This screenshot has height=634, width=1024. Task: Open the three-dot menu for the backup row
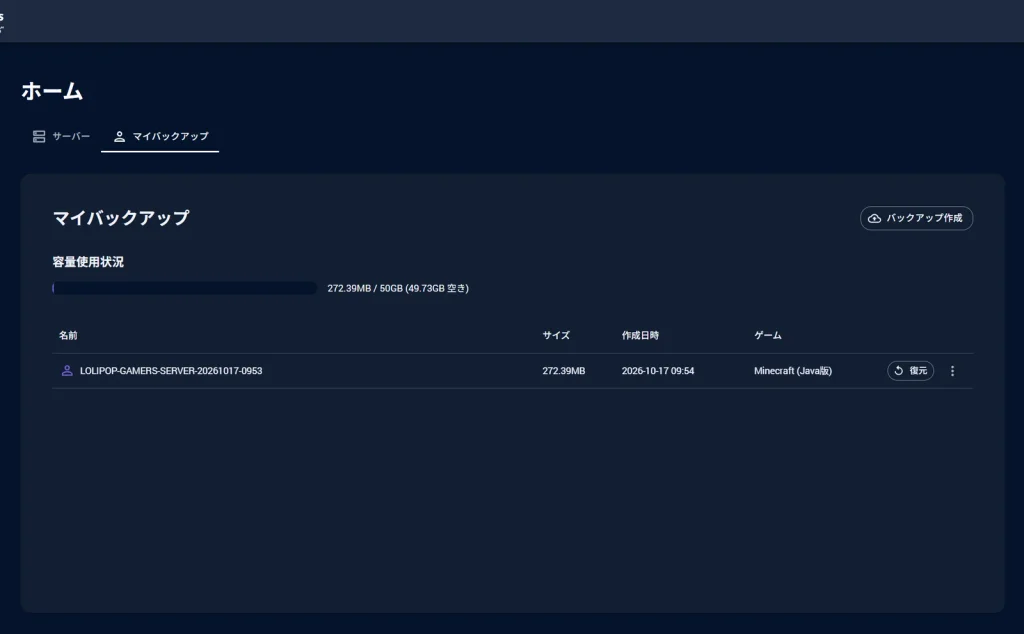click(x=952, y=371)
